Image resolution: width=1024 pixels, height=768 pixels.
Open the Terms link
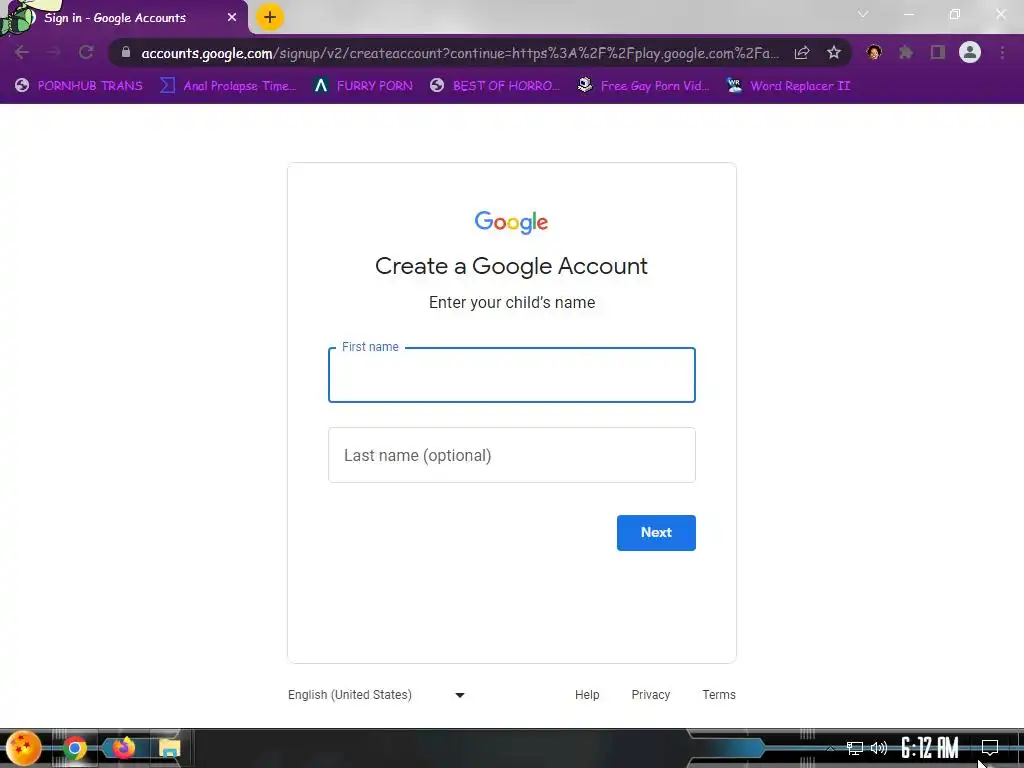(x=719, y=695)
